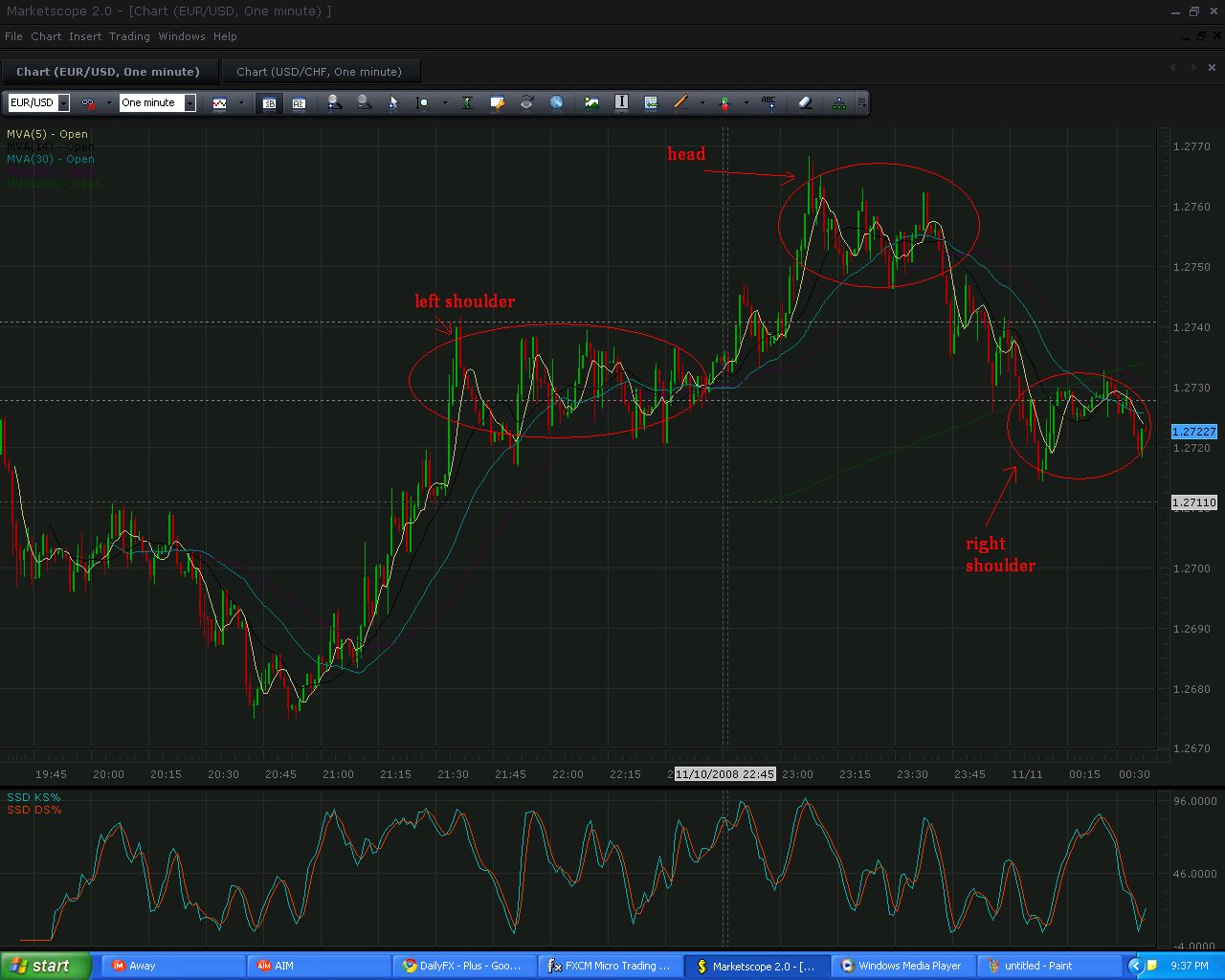Open the EUR/USD instrument dropdown
The height and width of the screenshot is (980, 1225).
click(x=64, y=102)
